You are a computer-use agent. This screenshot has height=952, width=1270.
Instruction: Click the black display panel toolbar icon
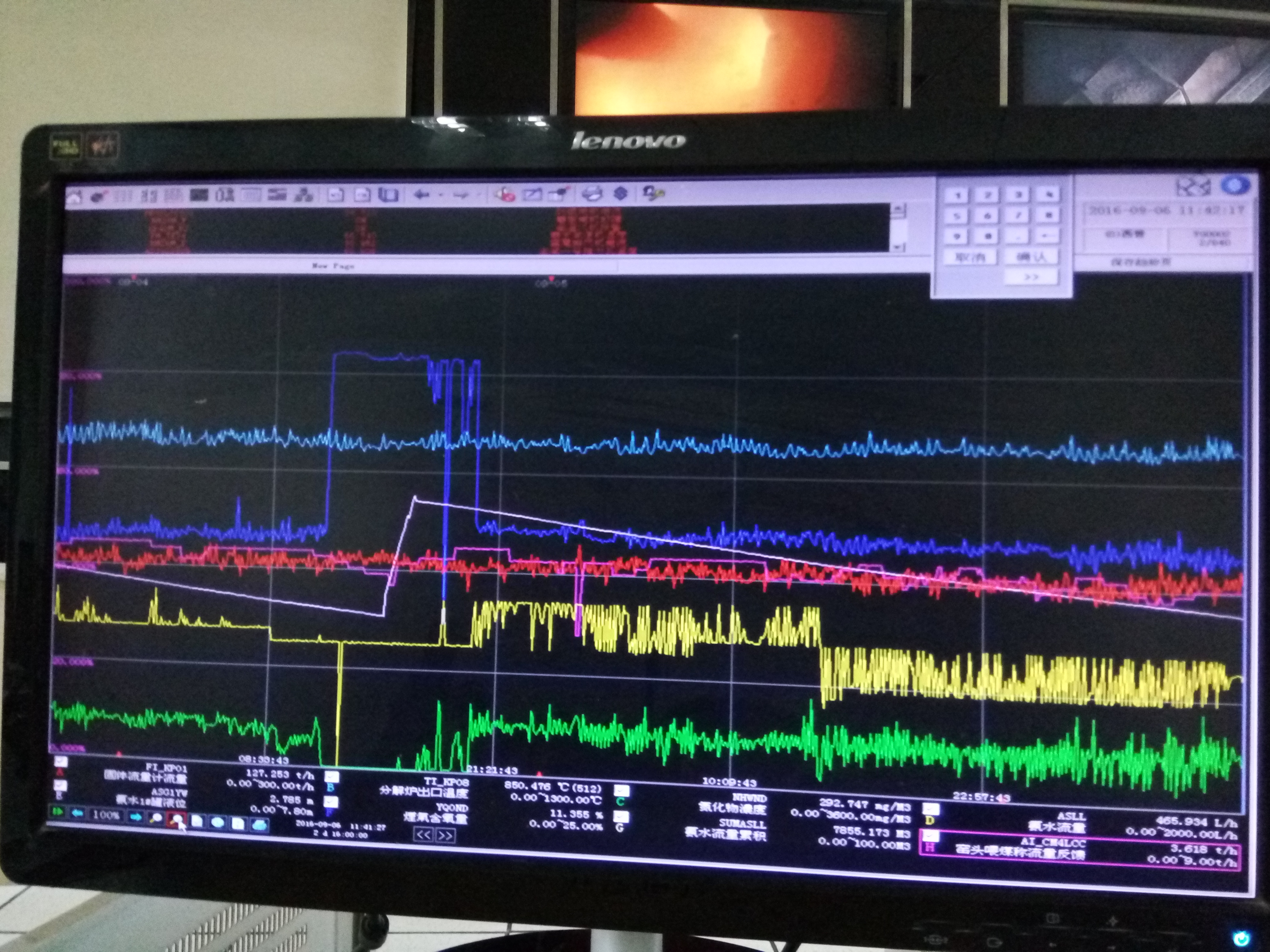pyautogui.click(x=199, y=195)
